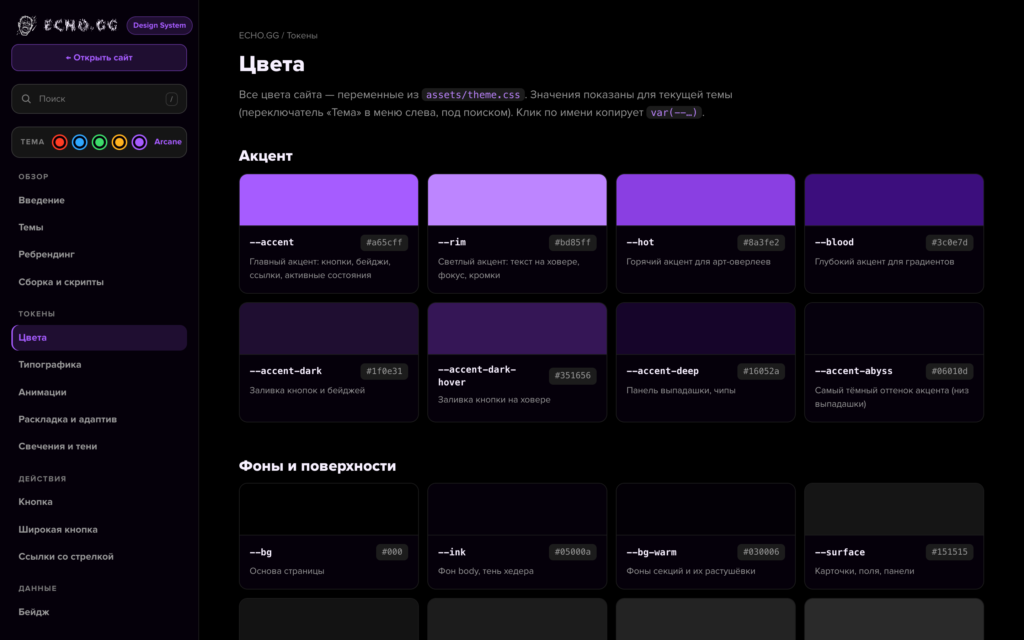
Task: Click the #bd85ff hex value chip
Action: [x=573, y=243]
